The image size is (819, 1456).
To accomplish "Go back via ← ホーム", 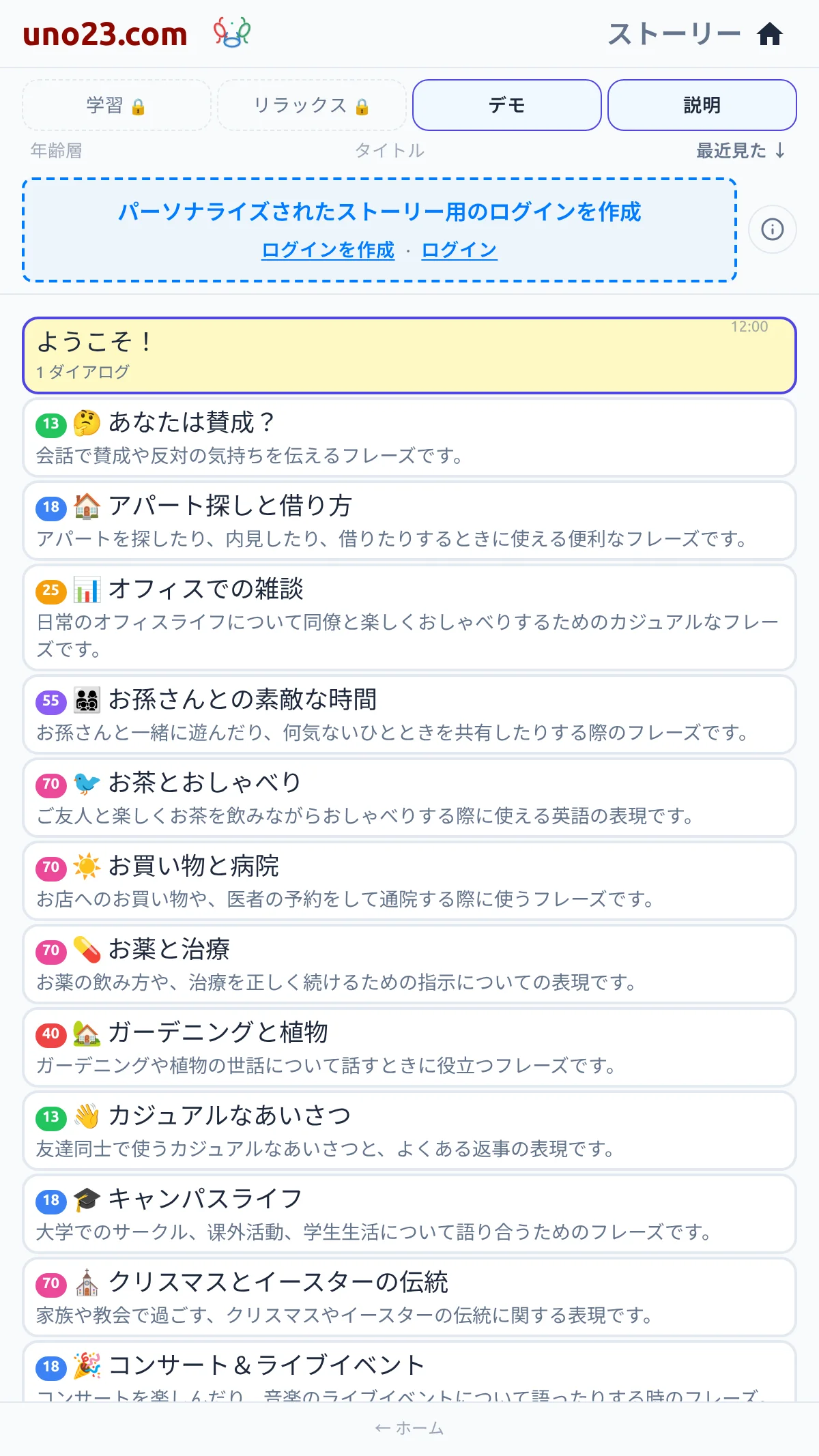I will click(409, 1428).
